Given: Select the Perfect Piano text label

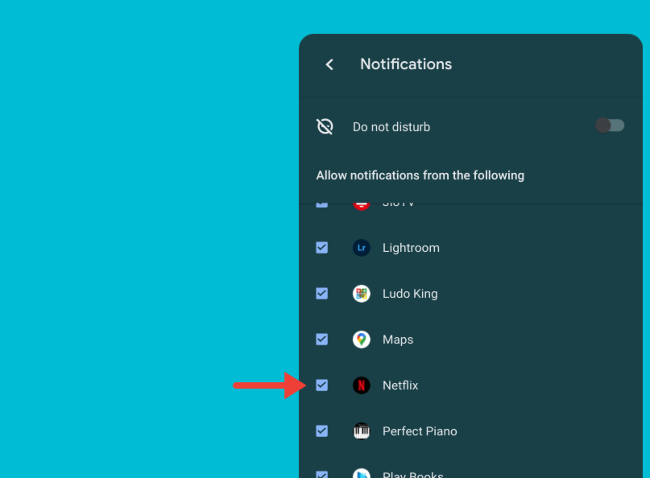Looking at the screenshot, I should tap(419, 431).
